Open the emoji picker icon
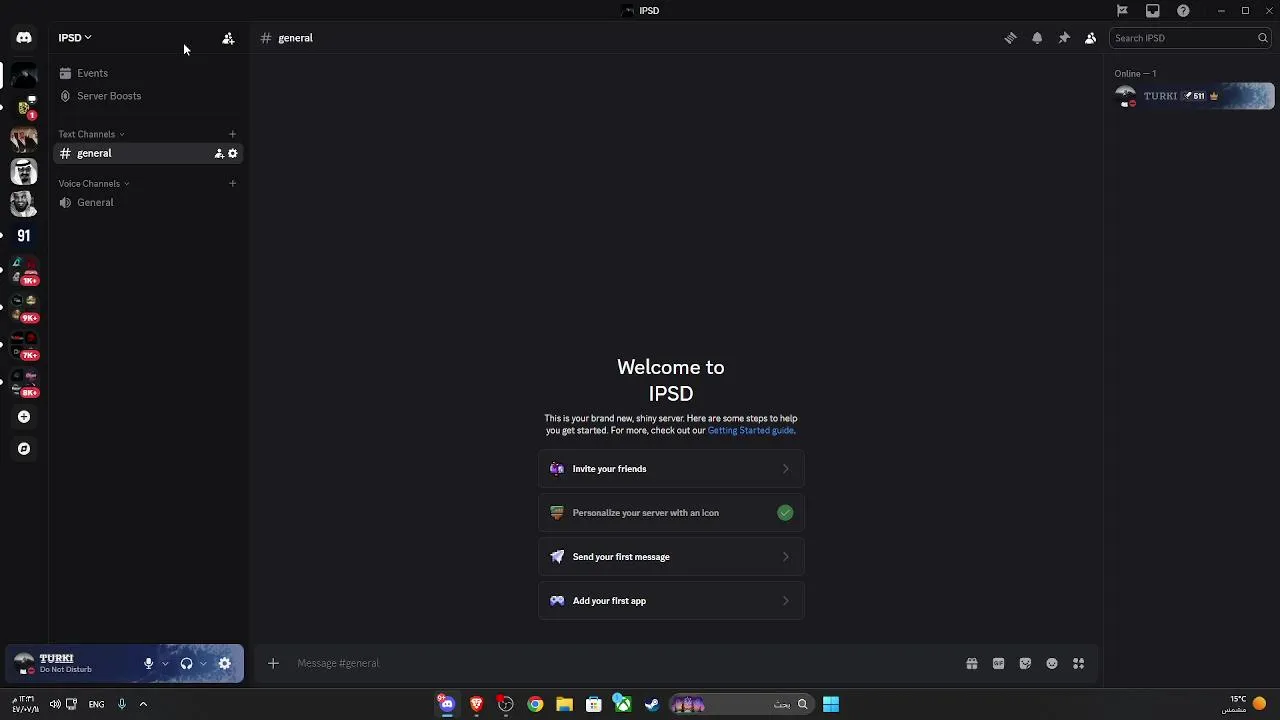 (1052, 663)
